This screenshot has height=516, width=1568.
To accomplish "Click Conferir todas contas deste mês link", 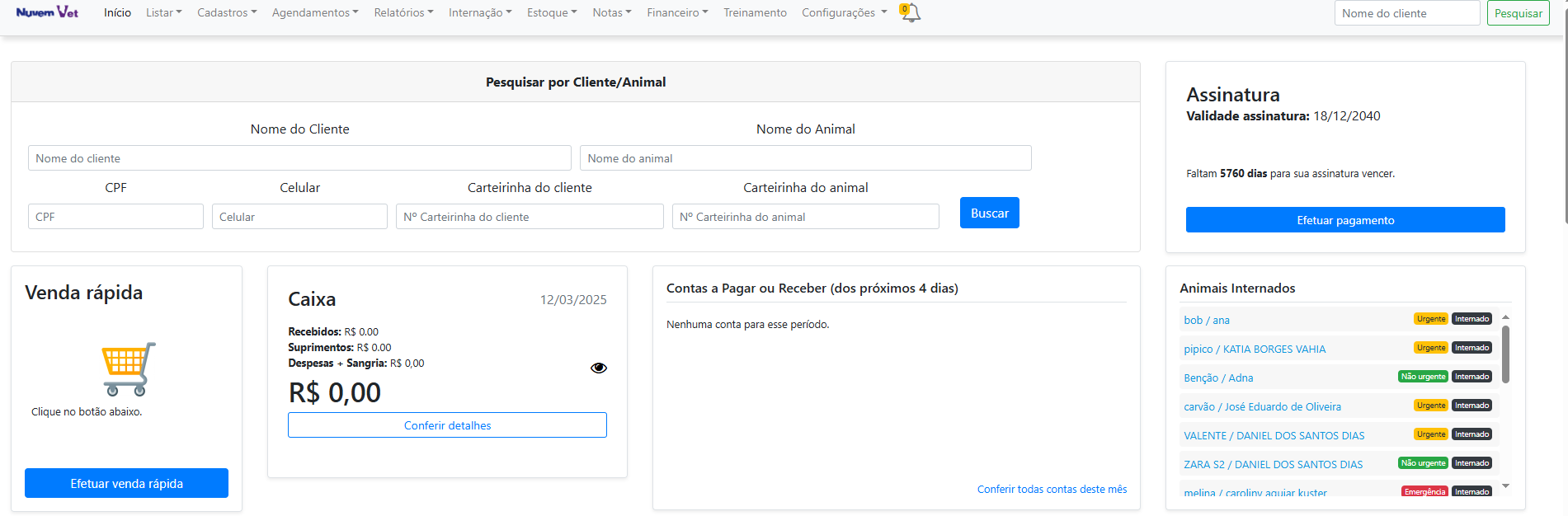I will [1052, 489].
